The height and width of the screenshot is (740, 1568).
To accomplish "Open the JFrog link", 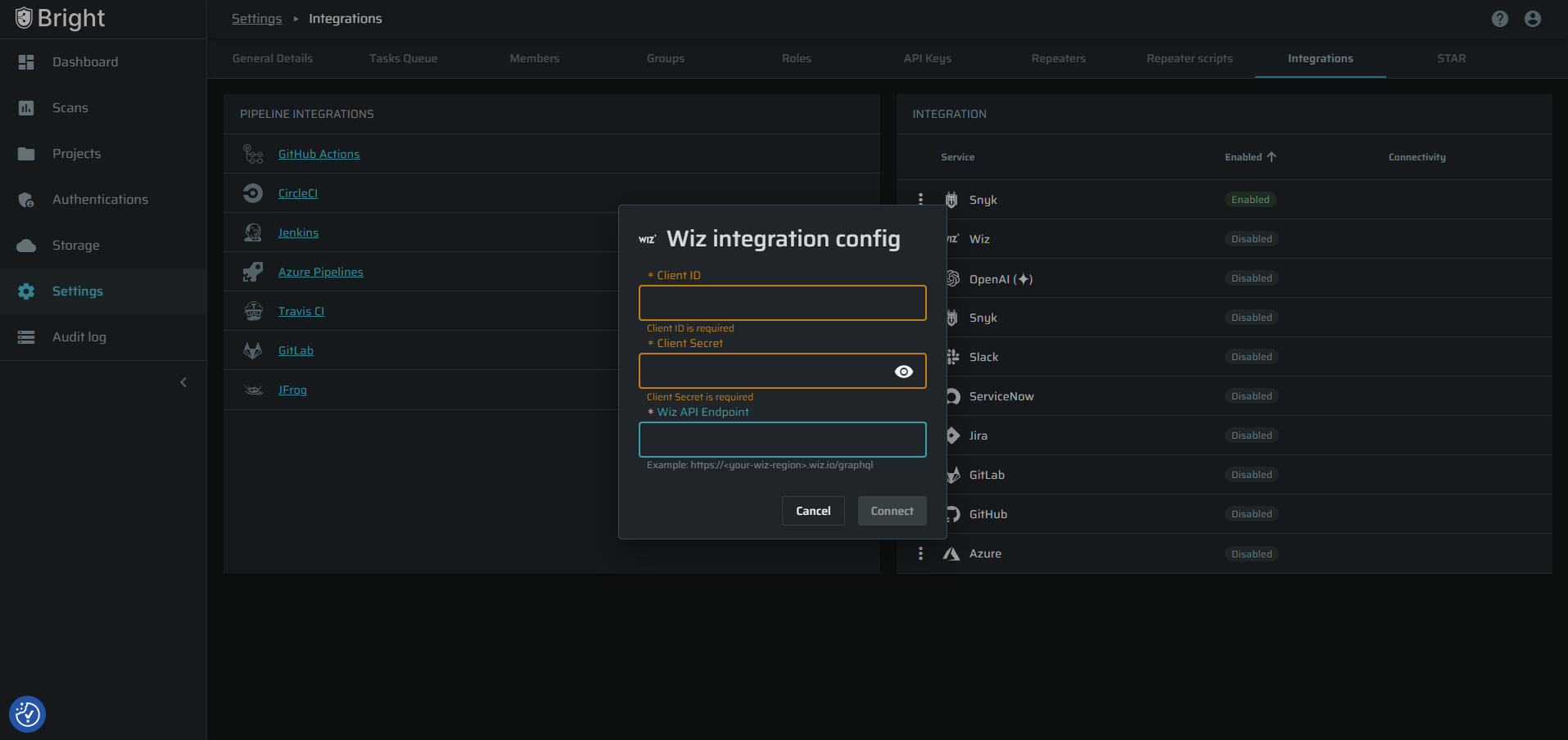I will point(293,390).
